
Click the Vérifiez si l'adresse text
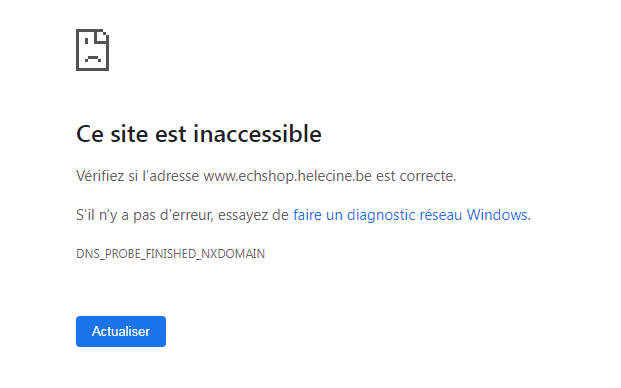coord(137,176)
